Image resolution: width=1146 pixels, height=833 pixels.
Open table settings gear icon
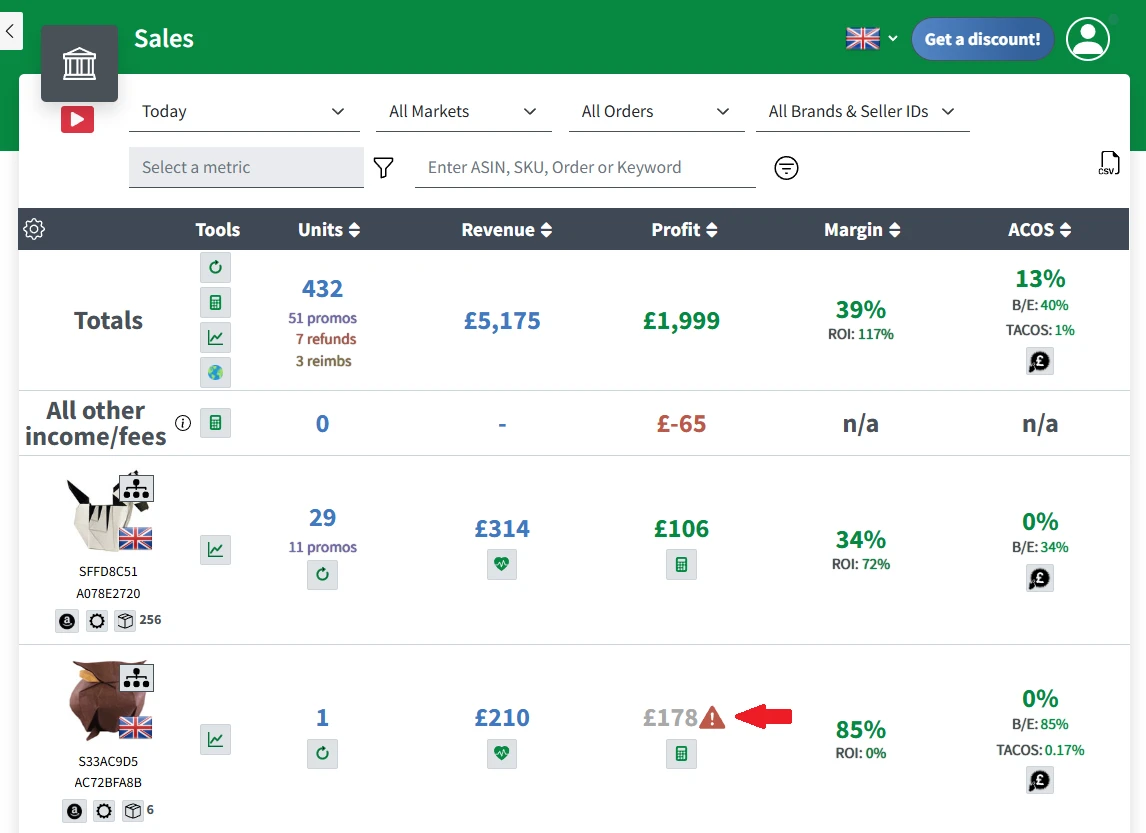pyautogui.click(x=34, y=229)
